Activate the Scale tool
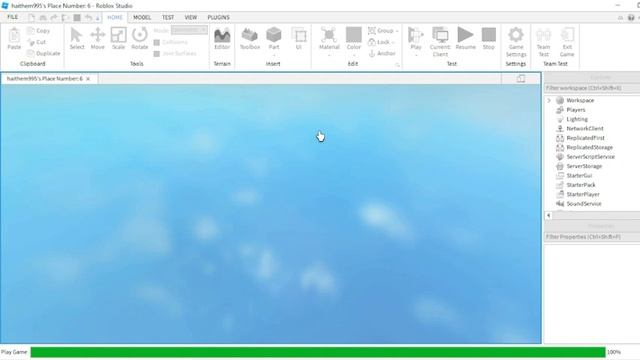Image resolution: width=640 pixels, height=360 pixels. tap(118, 38)
